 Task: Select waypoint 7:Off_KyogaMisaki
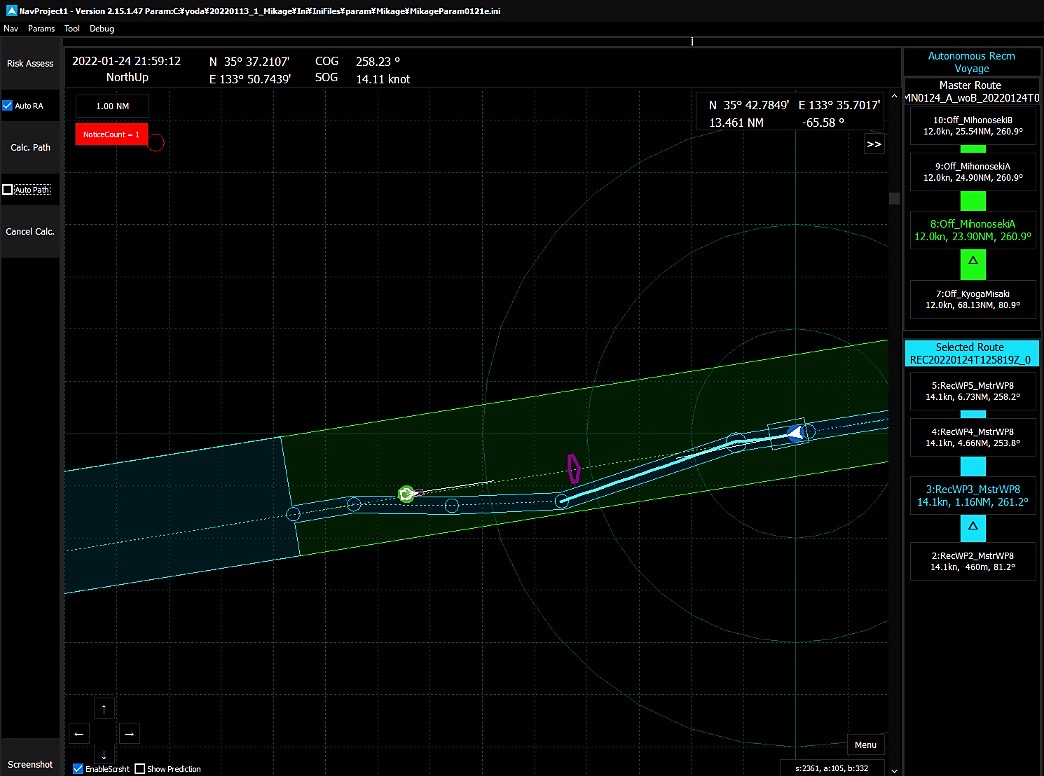tap(972, 299)
